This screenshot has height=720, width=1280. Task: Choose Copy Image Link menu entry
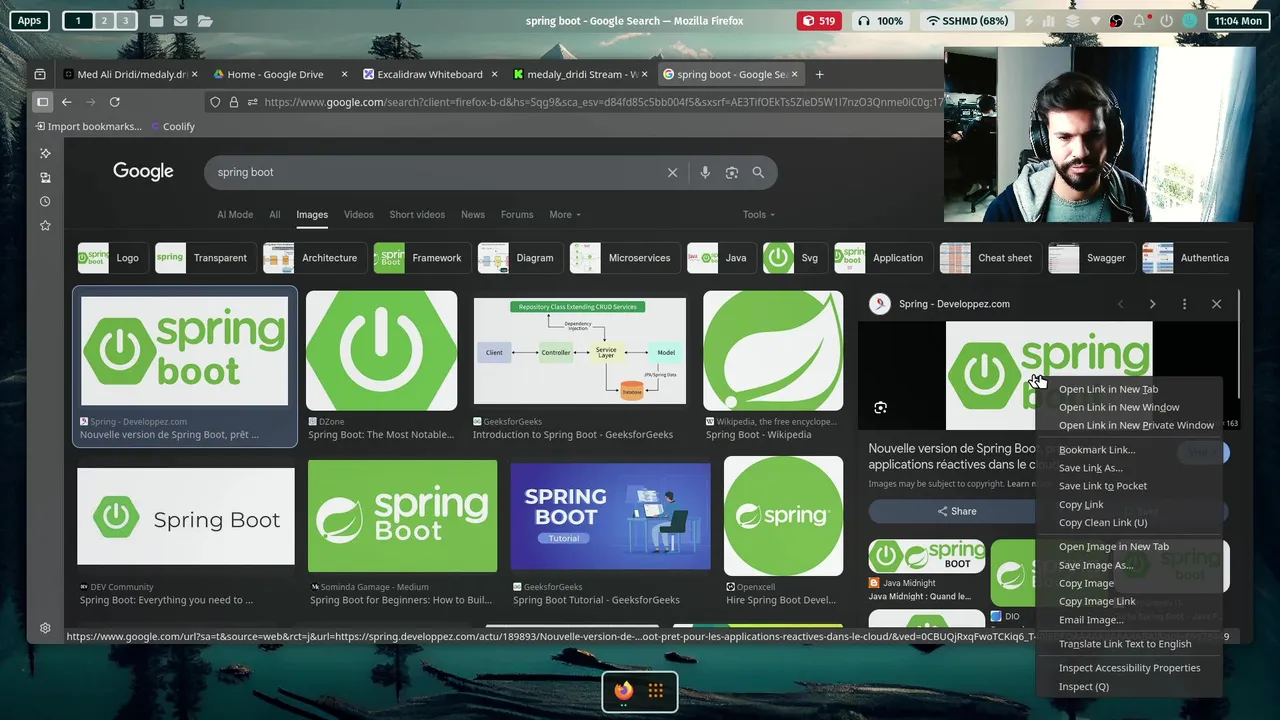[x=1097, y=601]
